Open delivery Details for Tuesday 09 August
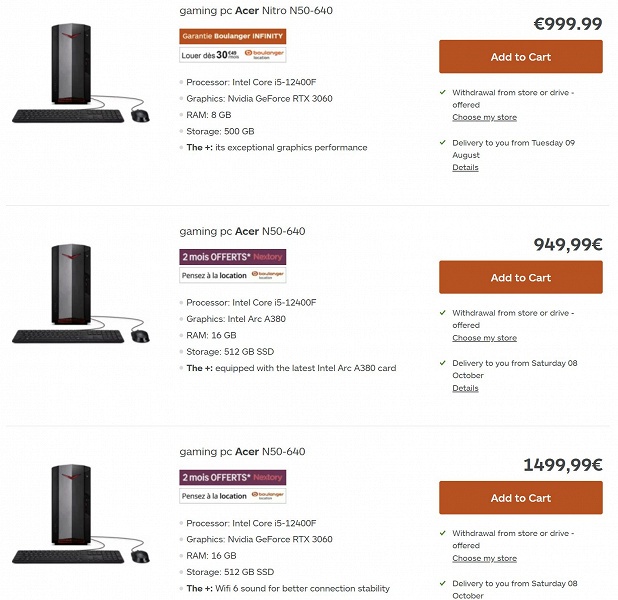The image size is (618, 600). (x=465, y=167)
